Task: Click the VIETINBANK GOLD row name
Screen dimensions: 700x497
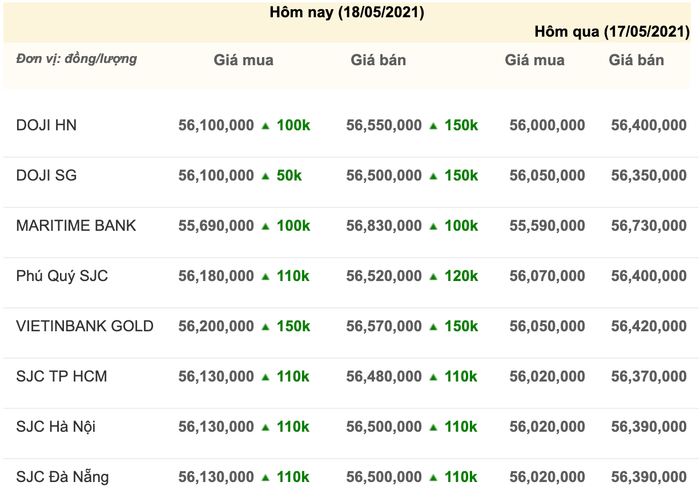Action: point(84,326)
